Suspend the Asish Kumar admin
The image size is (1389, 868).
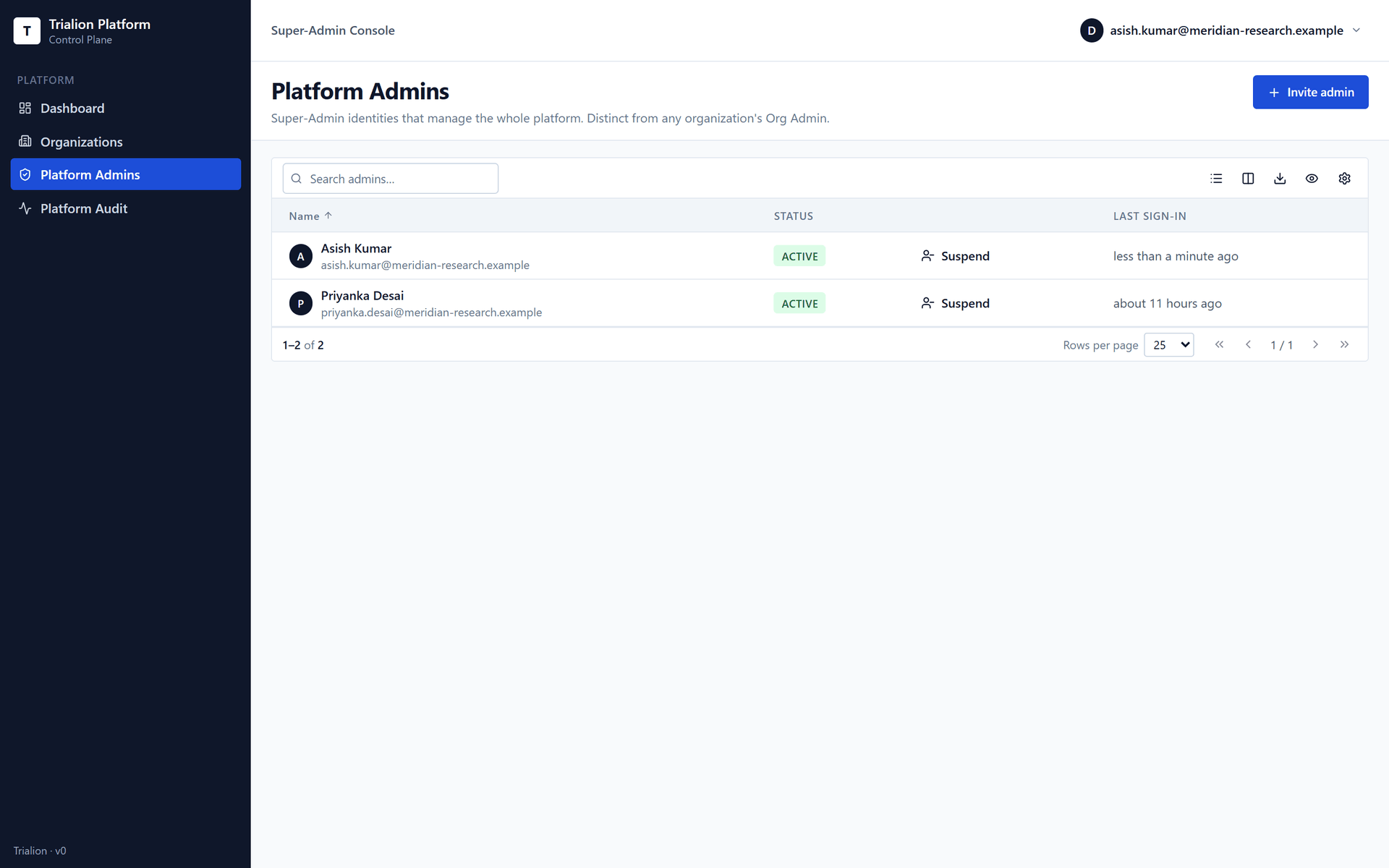point(955,256)
